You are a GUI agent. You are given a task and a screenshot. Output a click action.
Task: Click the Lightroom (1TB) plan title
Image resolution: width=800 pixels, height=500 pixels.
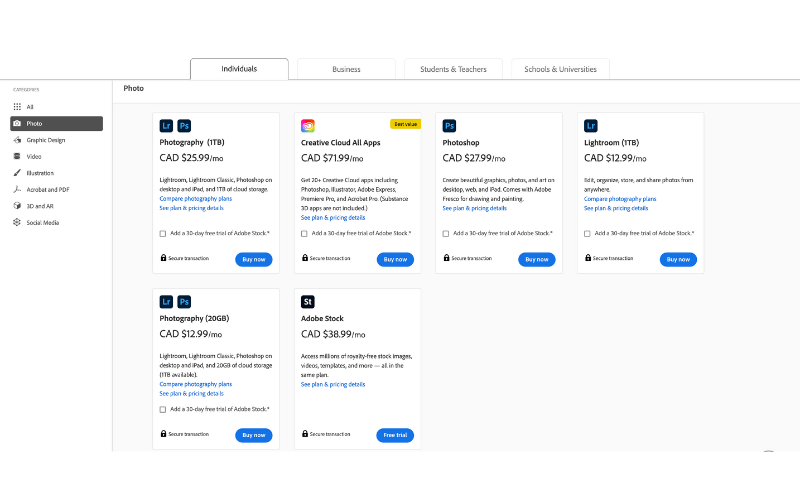(611, 142)
